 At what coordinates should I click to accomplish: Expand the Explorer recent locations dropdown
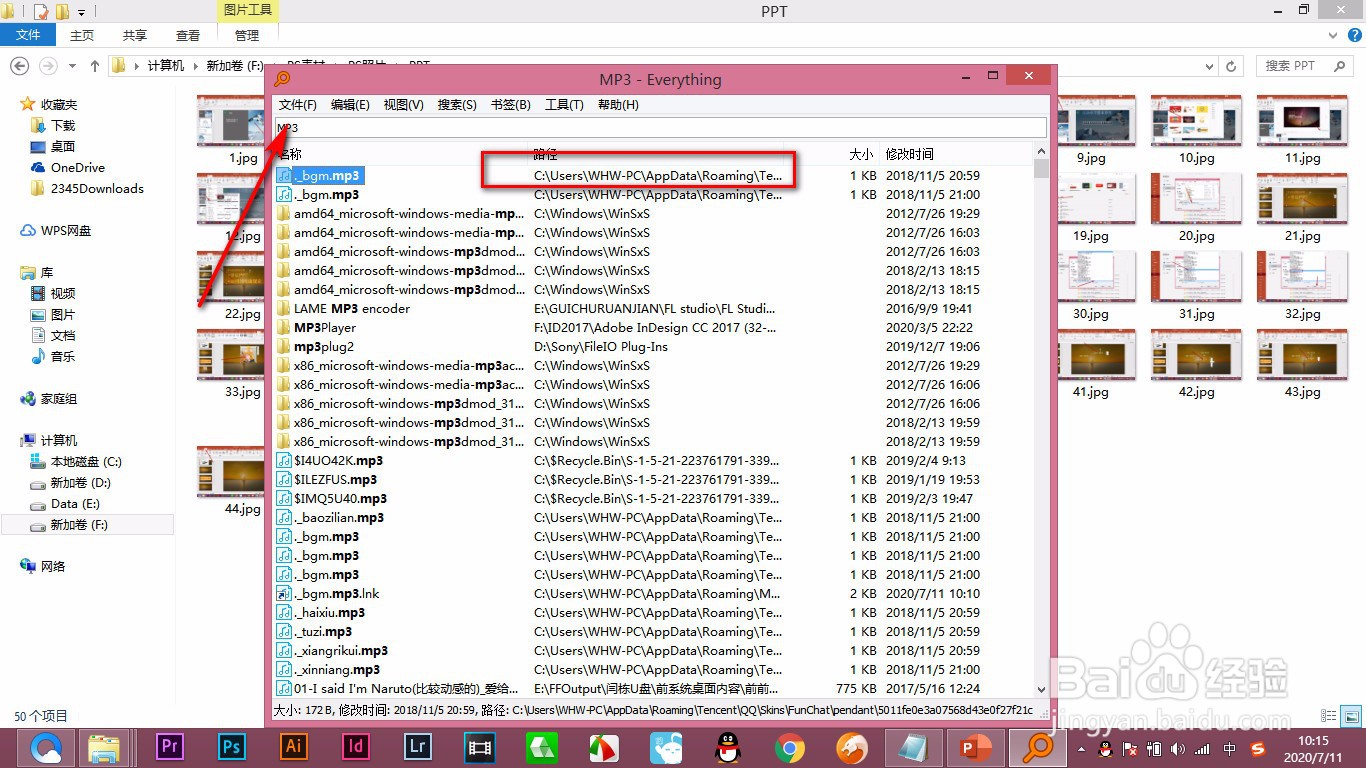73,66
